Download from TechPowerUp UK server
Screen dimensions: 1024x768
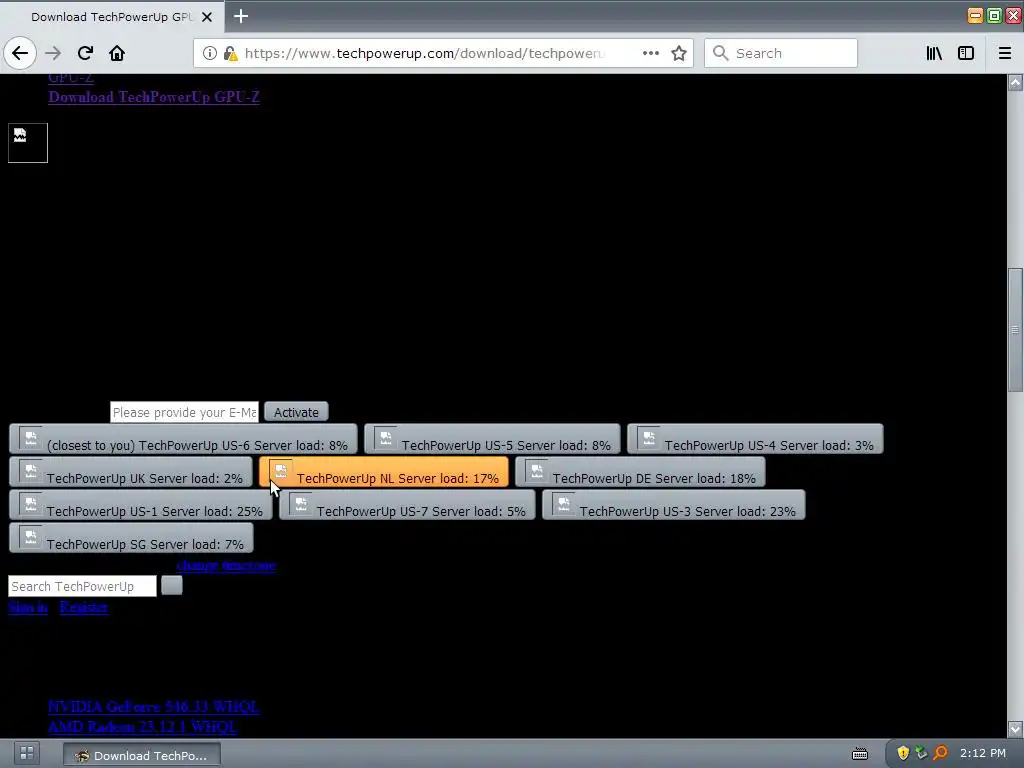[x=131, y=472]
